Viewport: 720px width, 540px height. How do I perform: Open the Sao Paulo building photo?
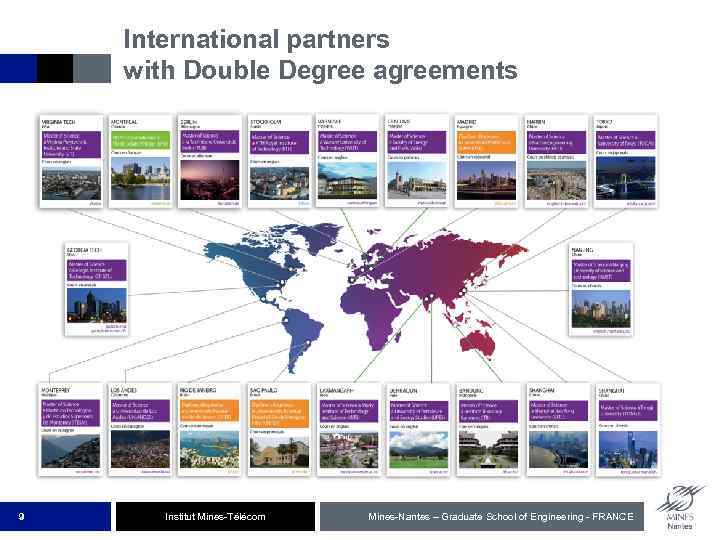(280, 452)
